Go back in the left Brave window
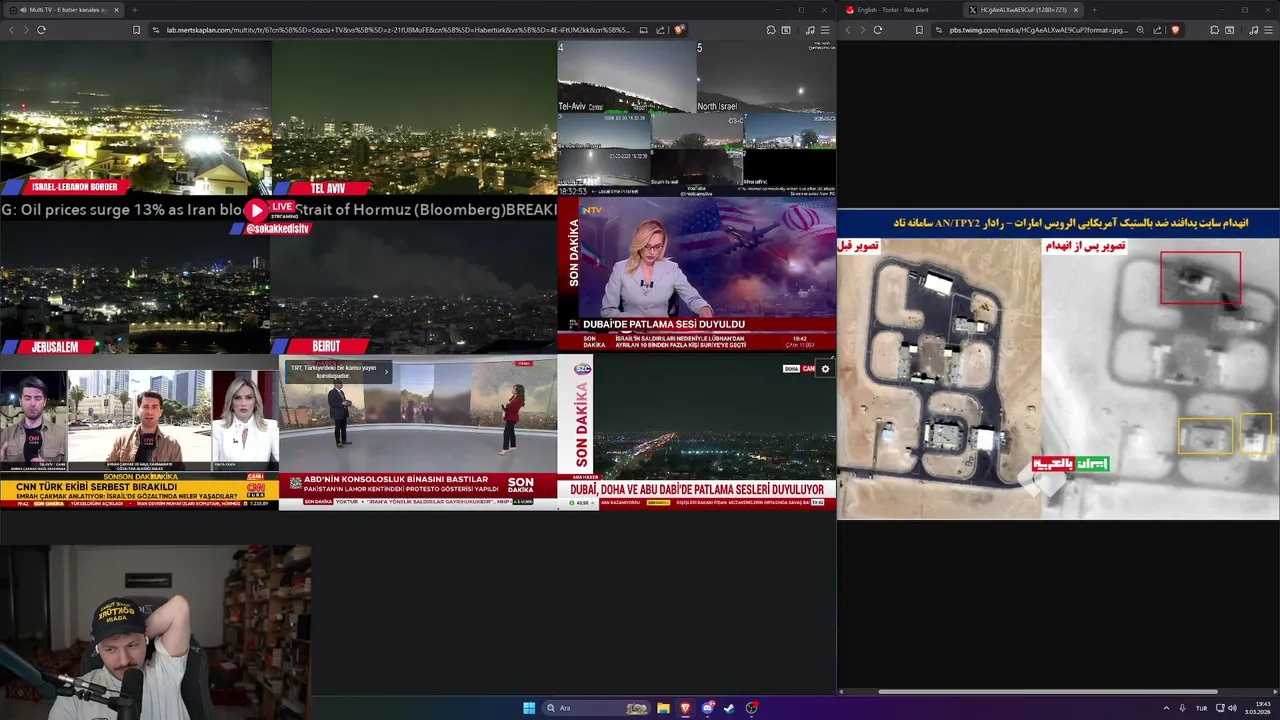Image resolution: width=1280 pixels, height=720 pixels. pyautogui.click(x=12, y=30)
